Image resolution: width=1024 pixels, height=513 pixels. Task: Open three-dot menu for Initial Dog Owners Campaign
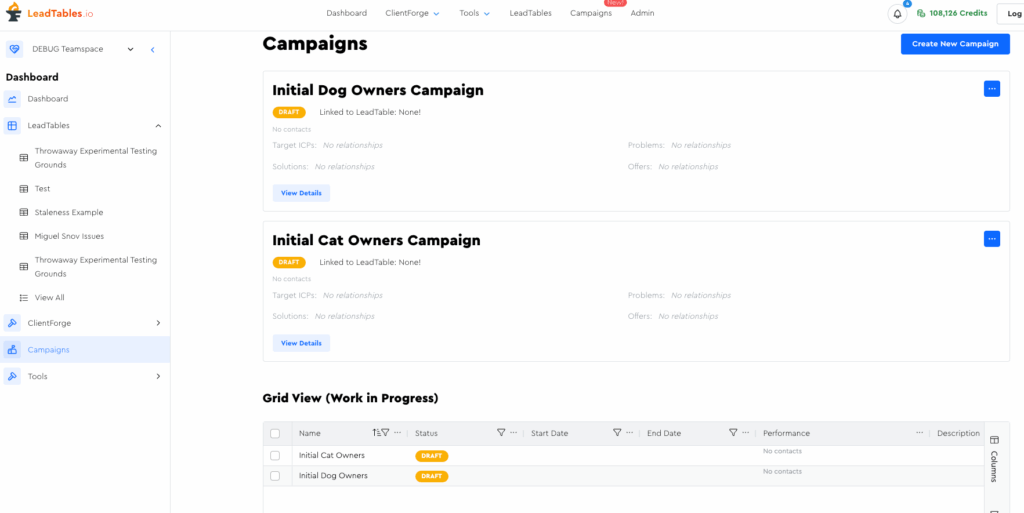point(991,88)
